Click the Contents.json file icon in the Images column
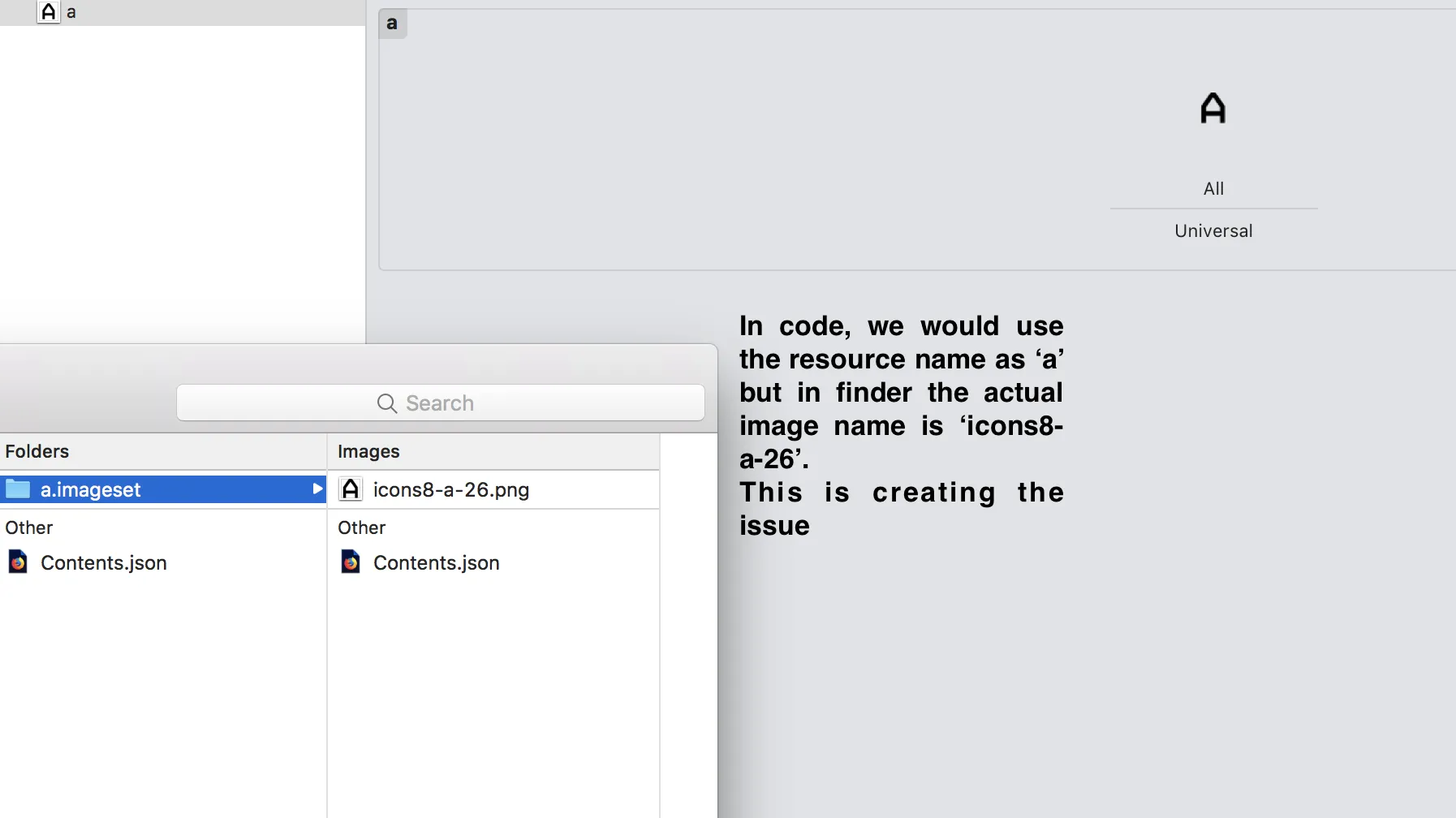1456x818 pixels. (351, 562)
